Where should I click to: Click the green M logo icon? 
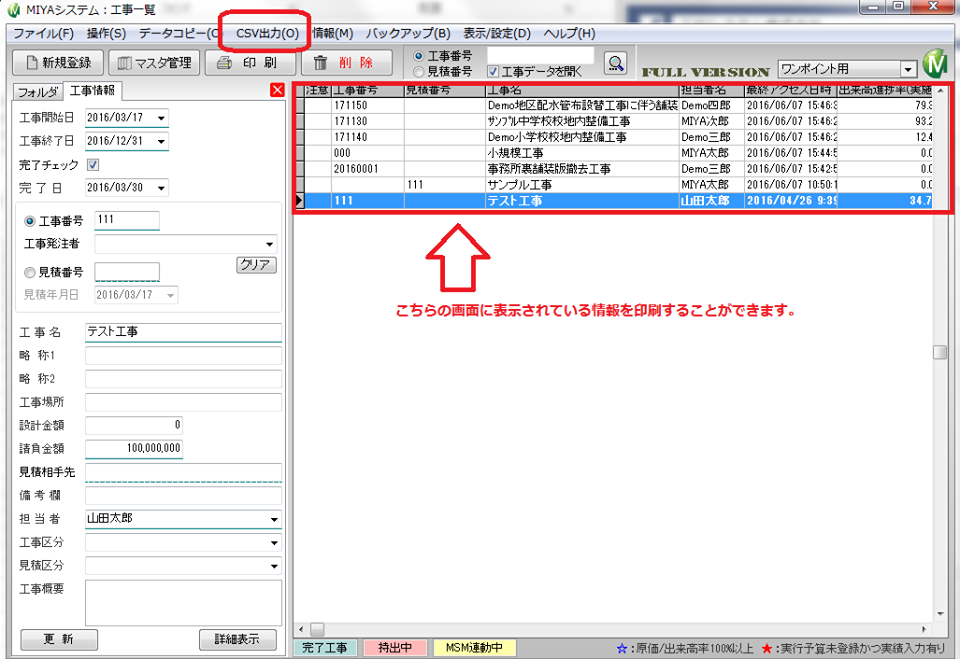(936, 64)
